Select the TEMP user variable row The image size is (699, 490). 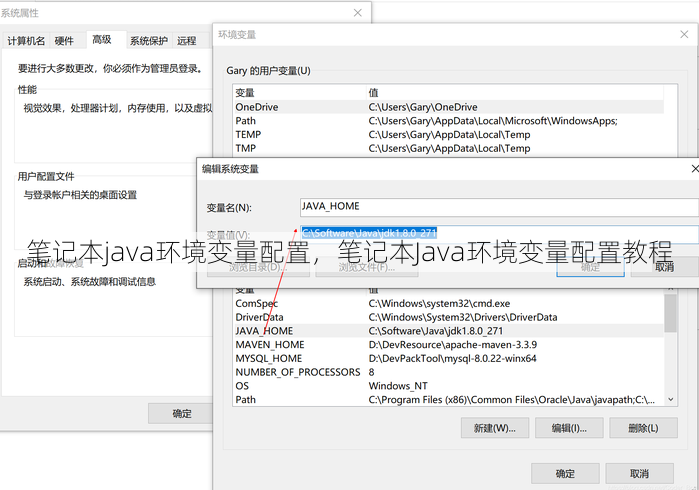449,135
